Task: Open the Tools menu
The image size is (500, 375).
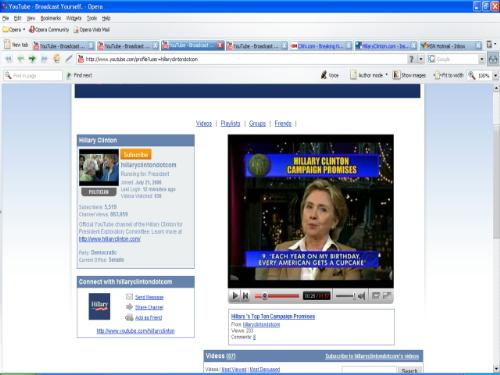Action: click(92, 18)
